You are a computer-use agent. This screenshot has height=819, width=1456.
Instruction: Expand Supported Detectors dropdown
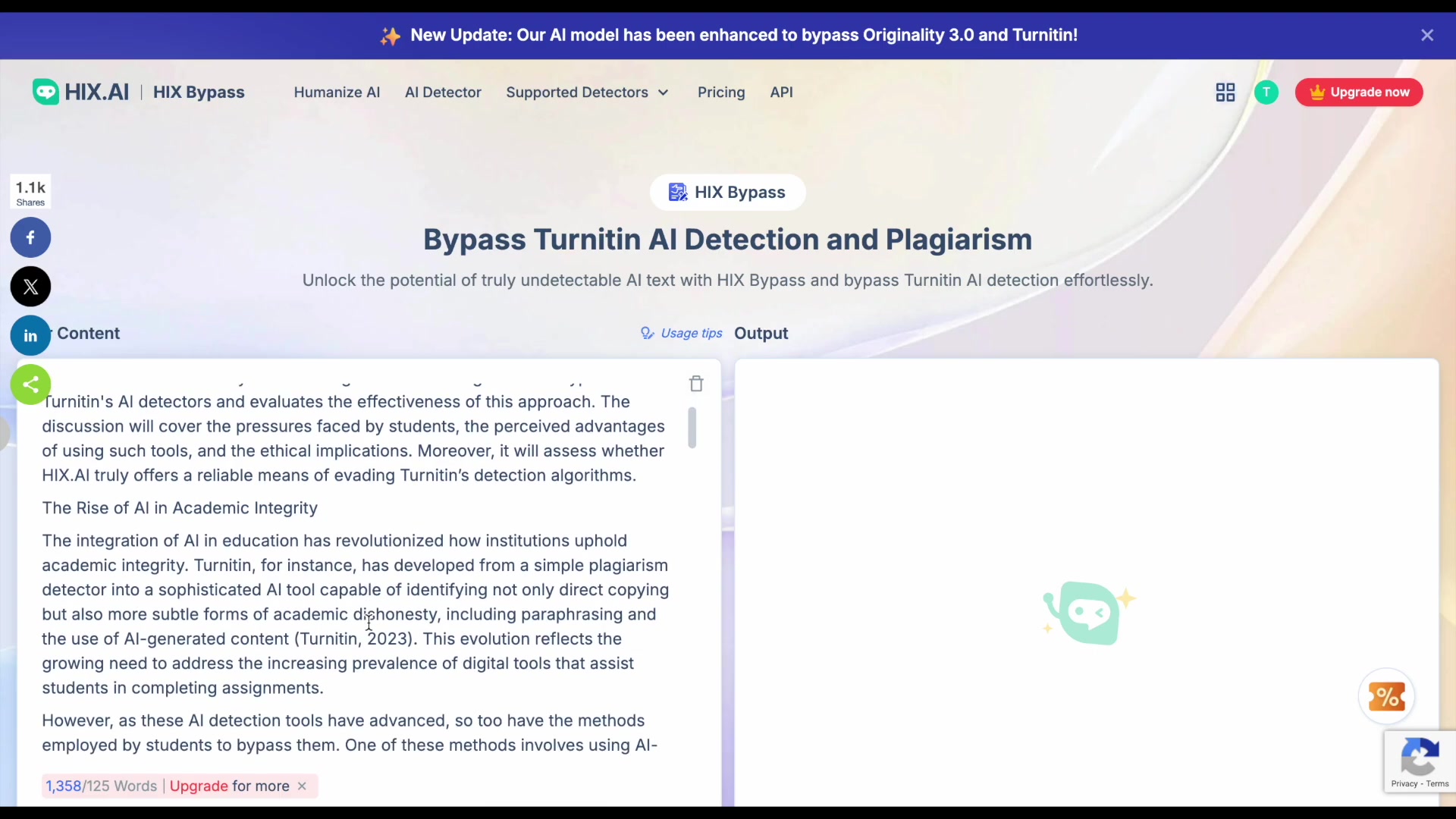588,92
